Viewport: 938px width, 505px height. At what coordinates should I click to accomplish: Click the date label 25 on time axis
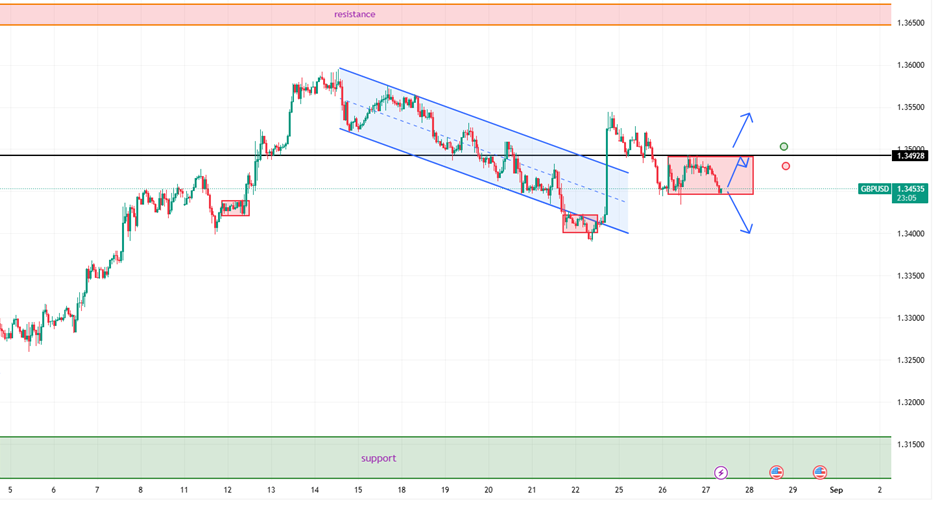pos(619,490)
